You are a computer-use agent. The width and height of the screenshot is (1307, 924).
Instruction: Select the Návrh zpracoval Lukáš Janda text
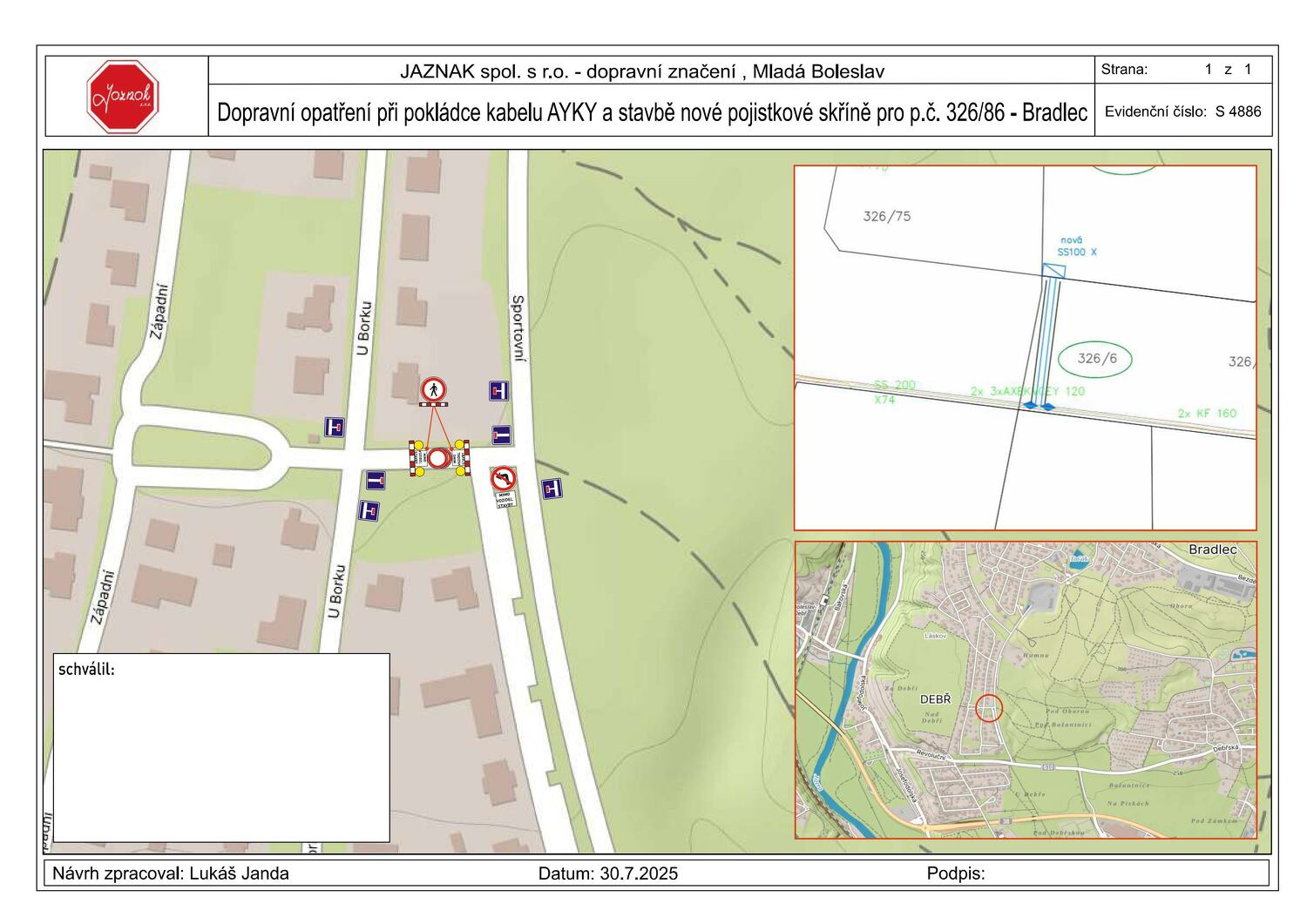[171, 873]
